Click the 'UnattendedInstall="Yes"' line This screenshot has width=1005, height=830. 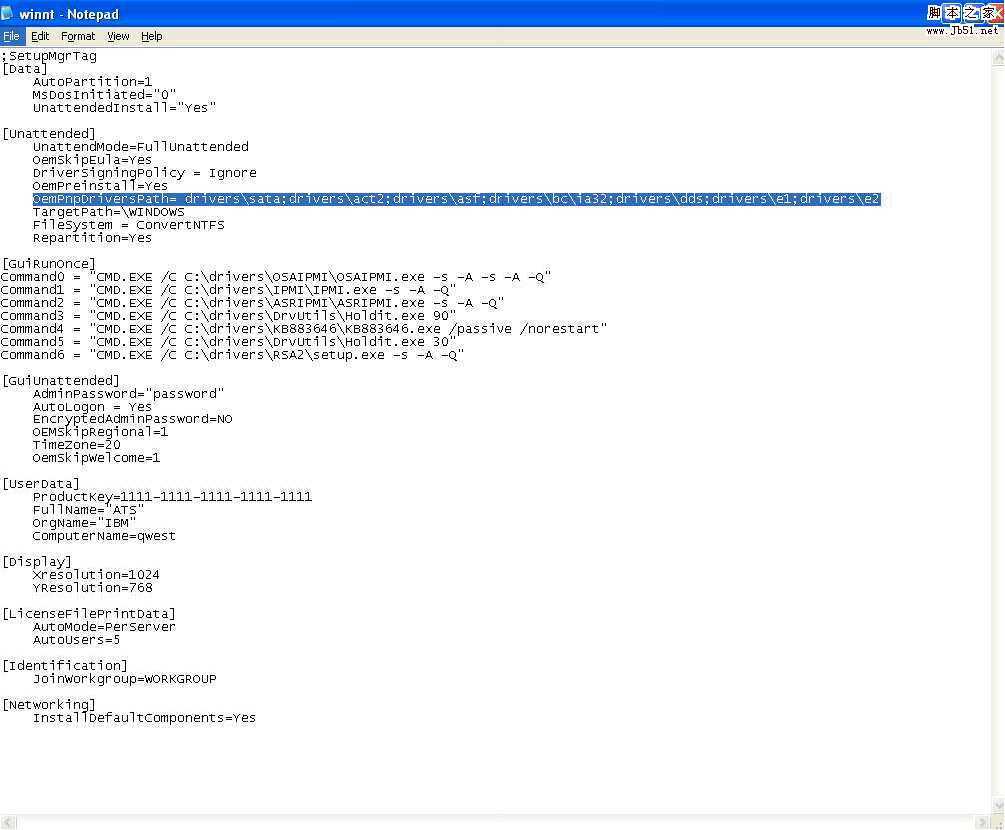[124, 108]
